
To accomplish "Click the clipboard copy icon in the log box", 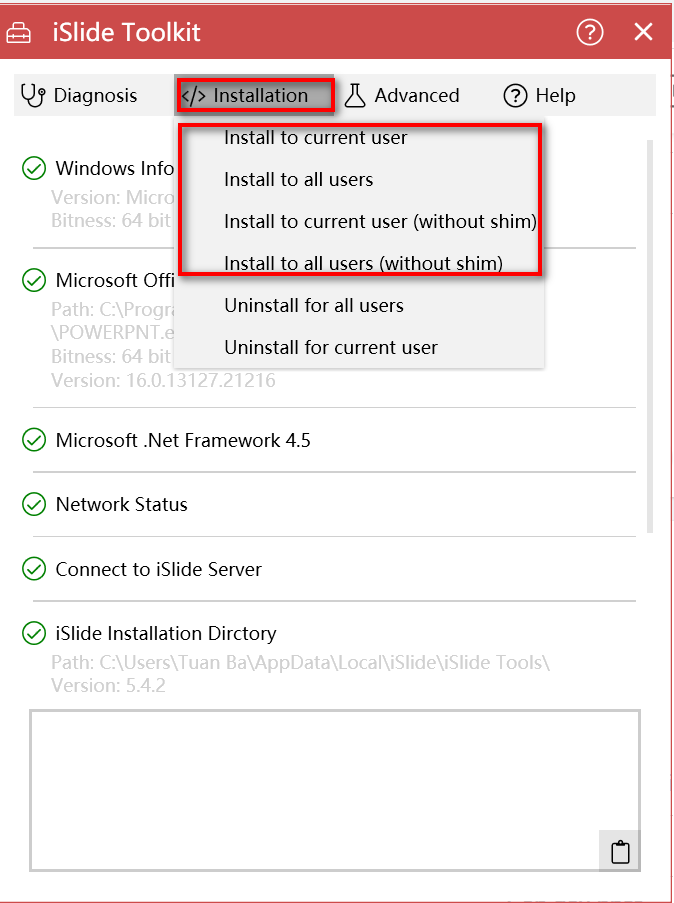I will point(620,852).
